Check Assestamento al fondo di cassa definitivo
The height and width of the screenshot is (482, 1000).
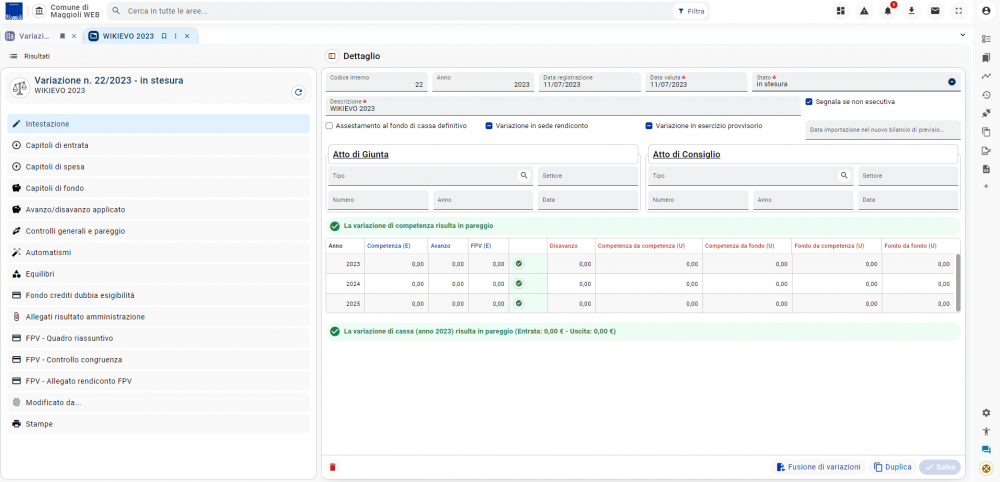[x=329, y=126]
